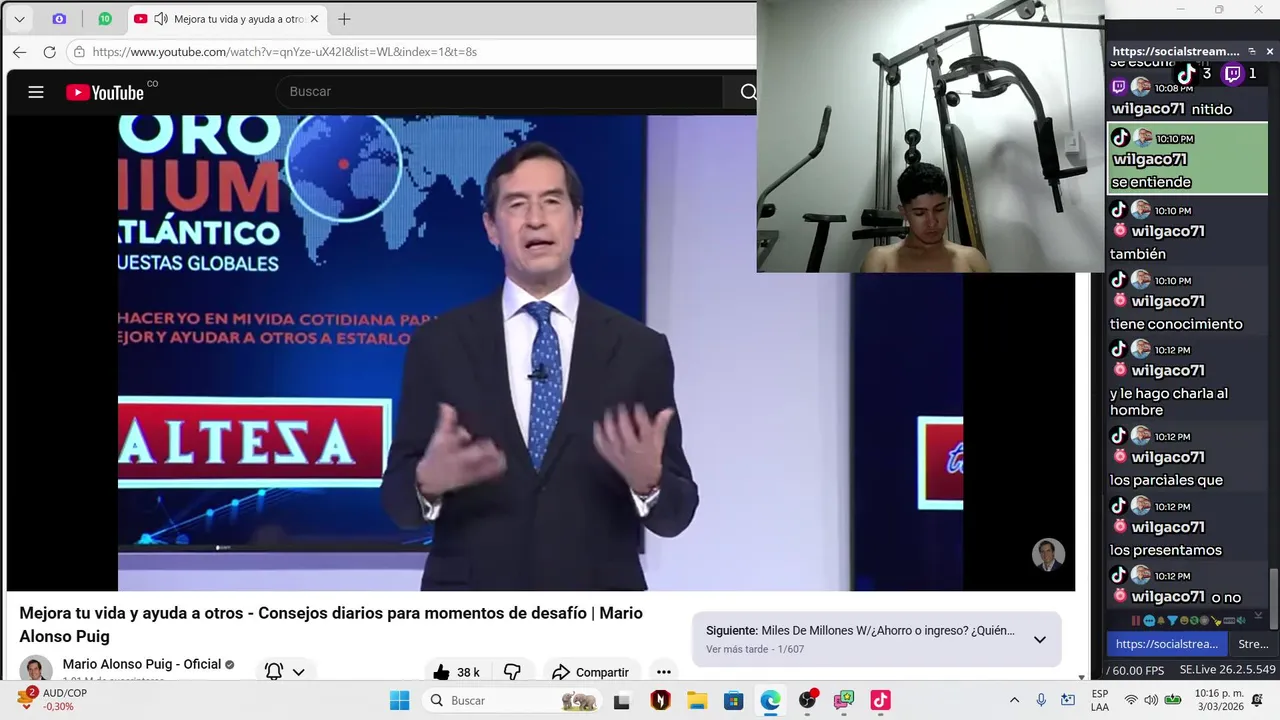The height and width of the screenshot is (720, 1280).
Task: Expand the subscription notification chevron
Action: click(298, 672)
